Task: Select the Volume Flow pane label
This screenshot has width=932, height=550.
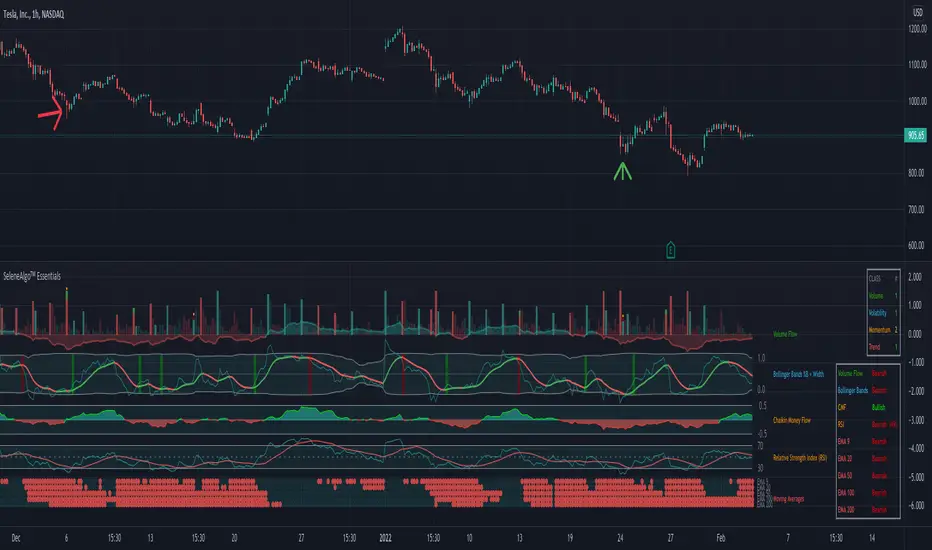Action: point(785,334)
